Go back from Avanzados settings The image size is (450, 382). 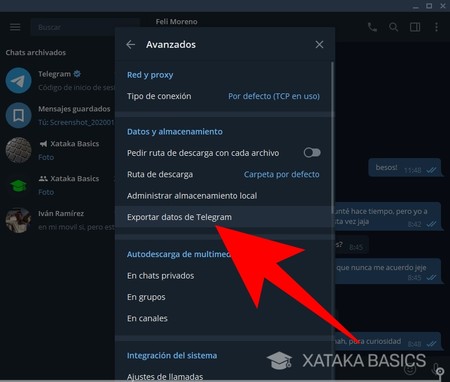(x=131, y=44)
